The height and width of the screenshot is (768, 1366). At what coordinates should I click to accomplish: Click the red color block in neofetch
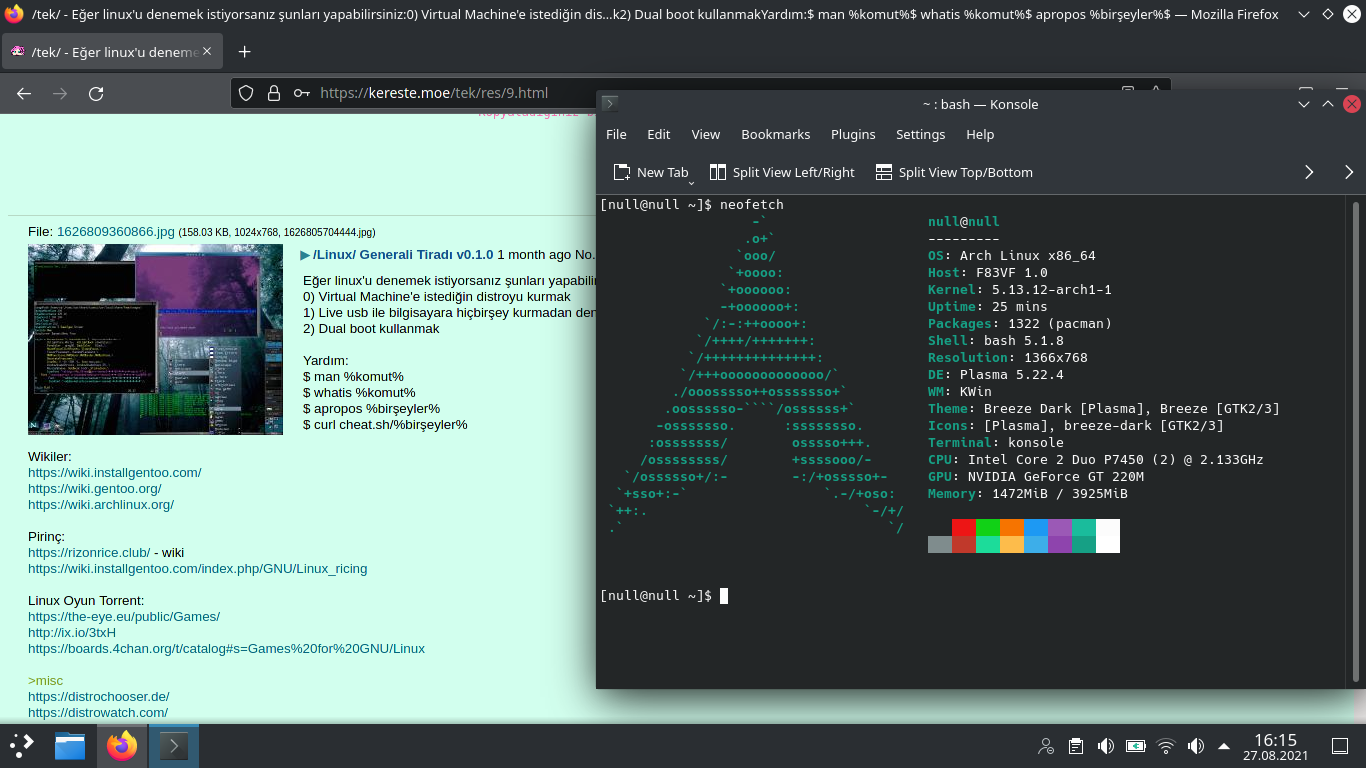963,527
